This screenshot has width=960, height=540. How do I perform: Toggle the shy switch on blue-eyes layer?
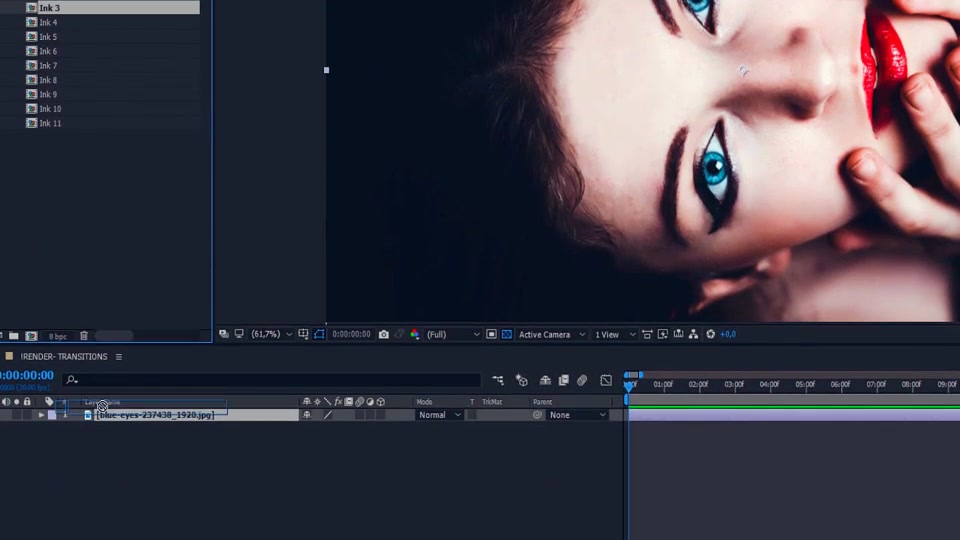(307, 415)
